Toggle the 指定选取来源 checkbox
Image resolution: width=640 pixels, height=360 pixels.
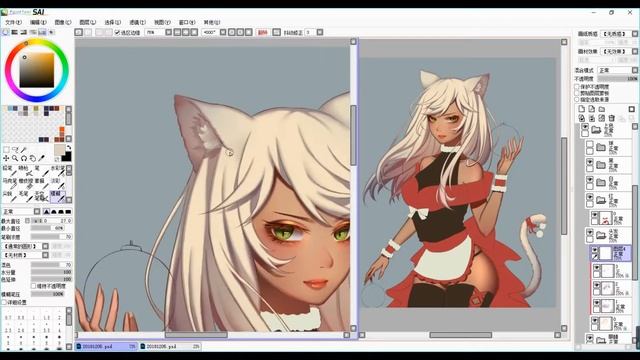[x=577, y=99]
